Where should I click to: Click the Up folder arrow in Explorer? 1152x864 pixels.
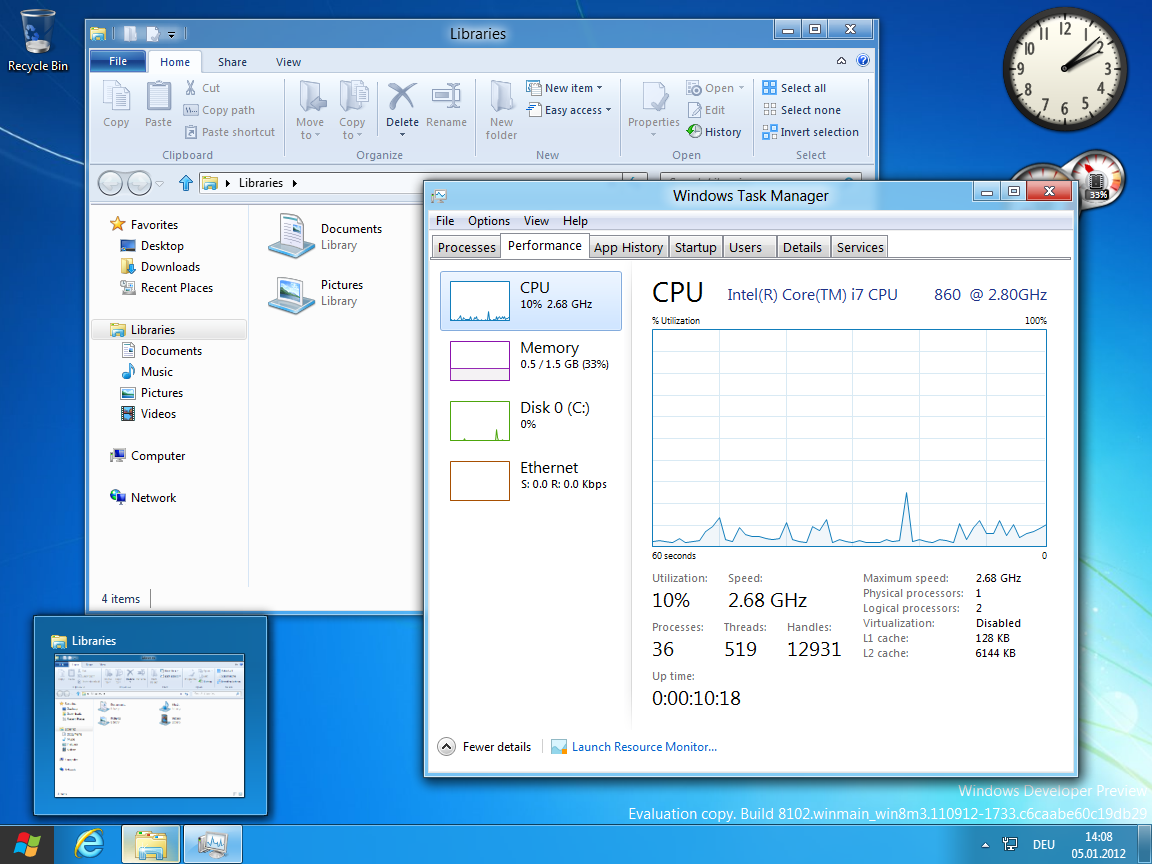click(x=185, y=183)
